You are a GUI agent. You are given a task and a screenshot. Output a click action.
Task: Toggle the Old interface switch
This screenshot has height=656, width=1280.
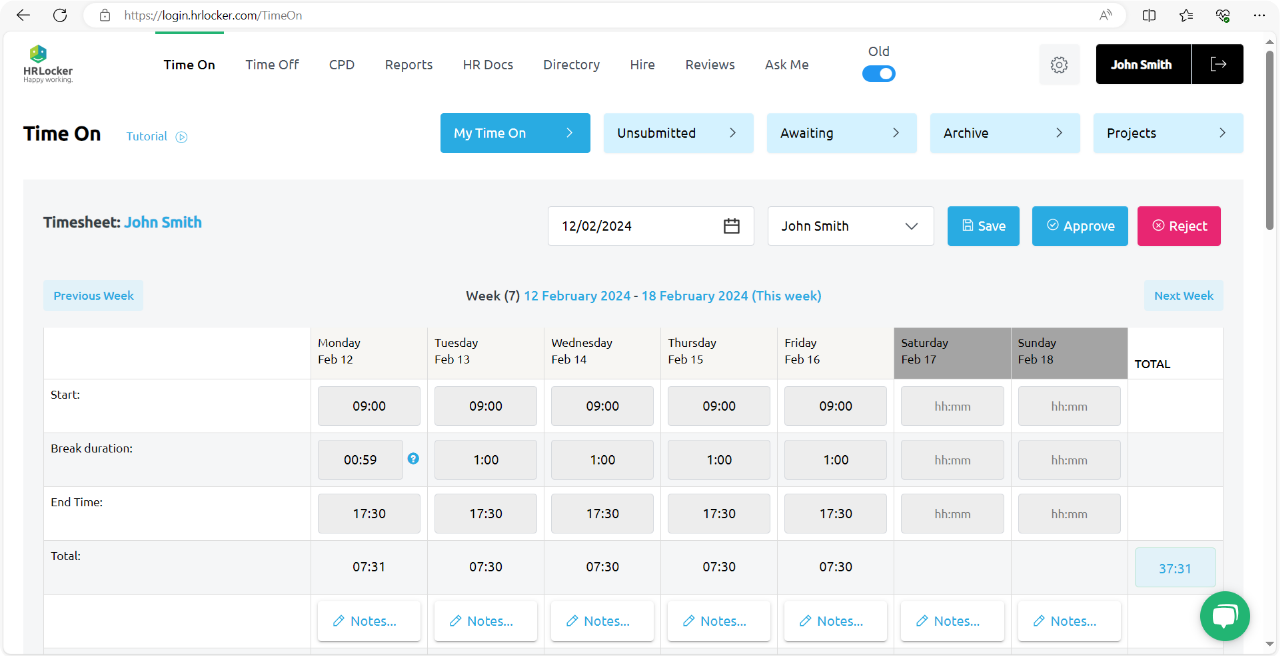[x=878, y=73]
